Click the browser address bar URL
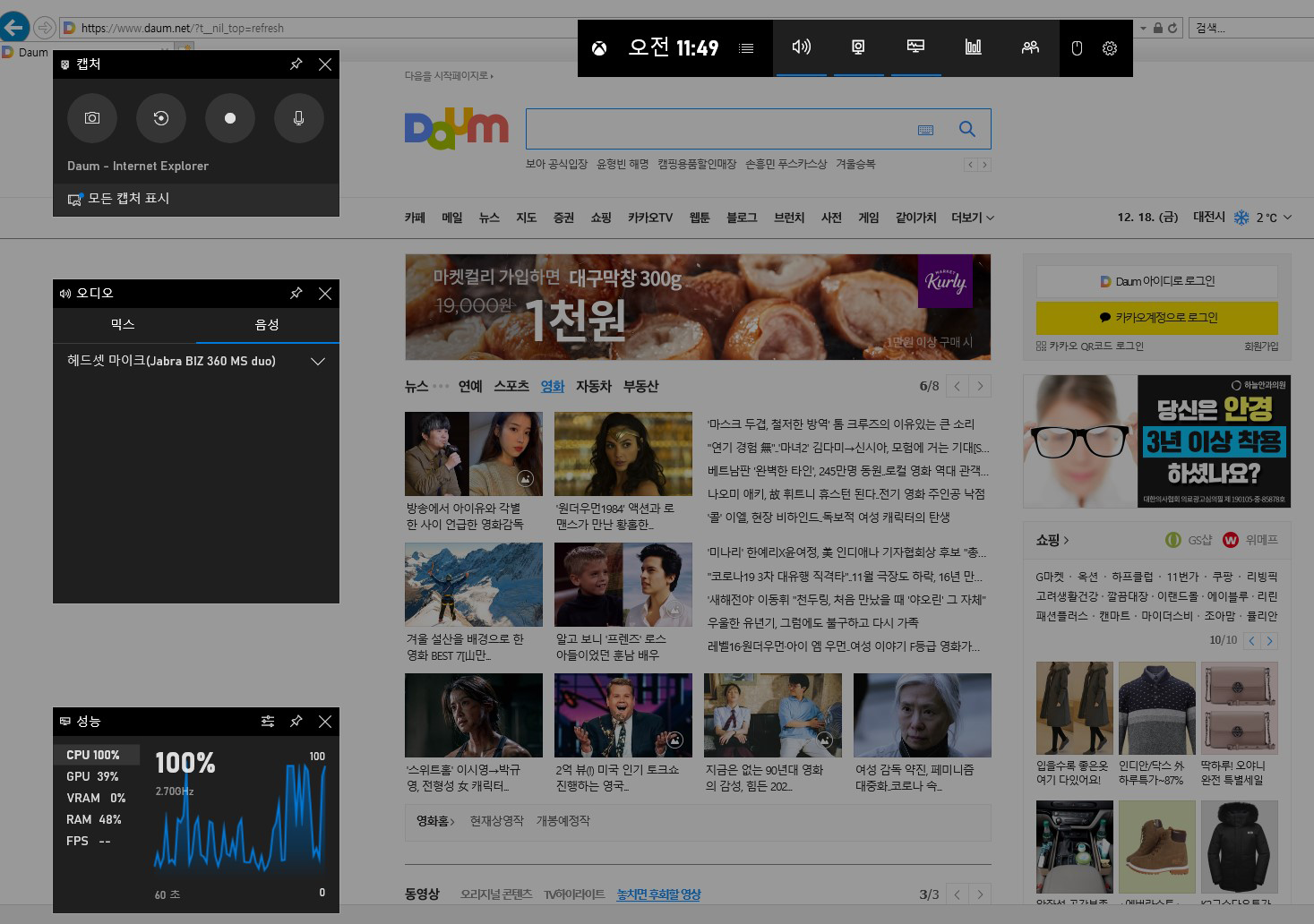 183,28
